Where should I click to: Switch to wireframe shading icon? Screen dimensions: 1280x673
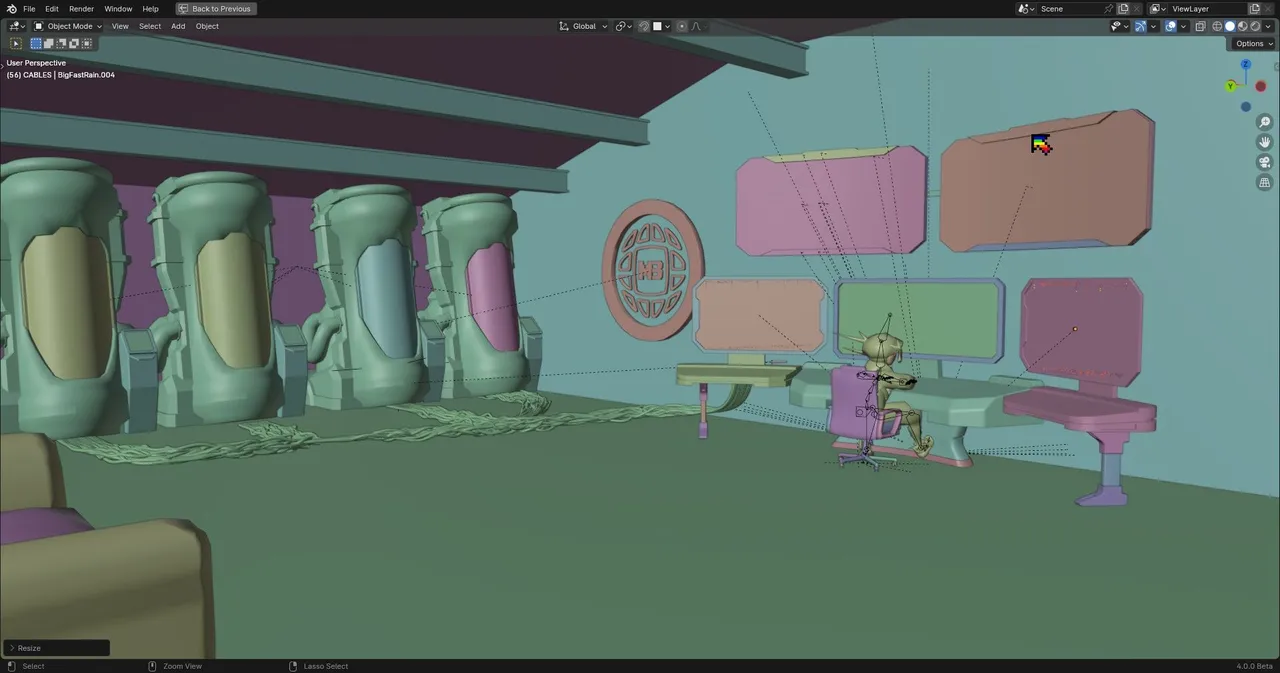pyautogui.click(x=1217, y=26)
